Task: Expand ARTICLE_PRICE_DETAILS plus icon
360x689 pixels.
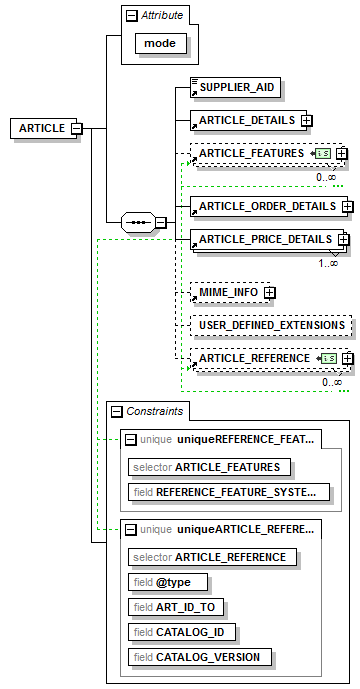Action: 343,239
